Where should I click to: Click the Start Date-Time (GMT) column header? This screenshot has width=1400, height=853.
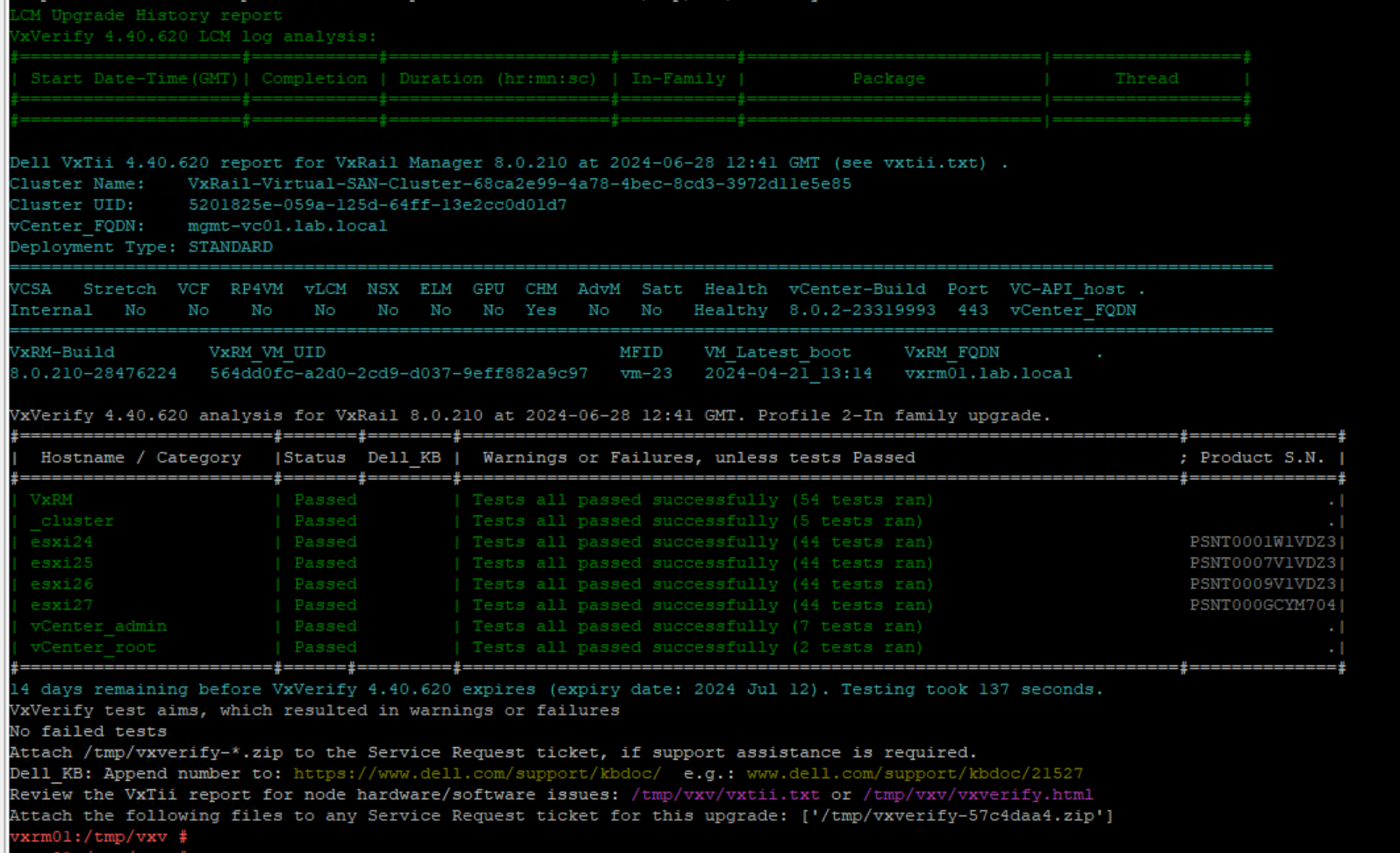(x=134, y=78)
